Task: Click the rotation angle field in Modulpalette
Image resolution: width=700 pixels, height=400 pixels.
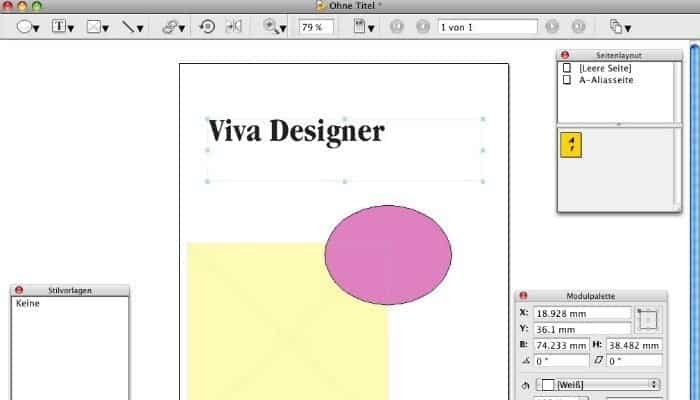Action: (561, 361)
